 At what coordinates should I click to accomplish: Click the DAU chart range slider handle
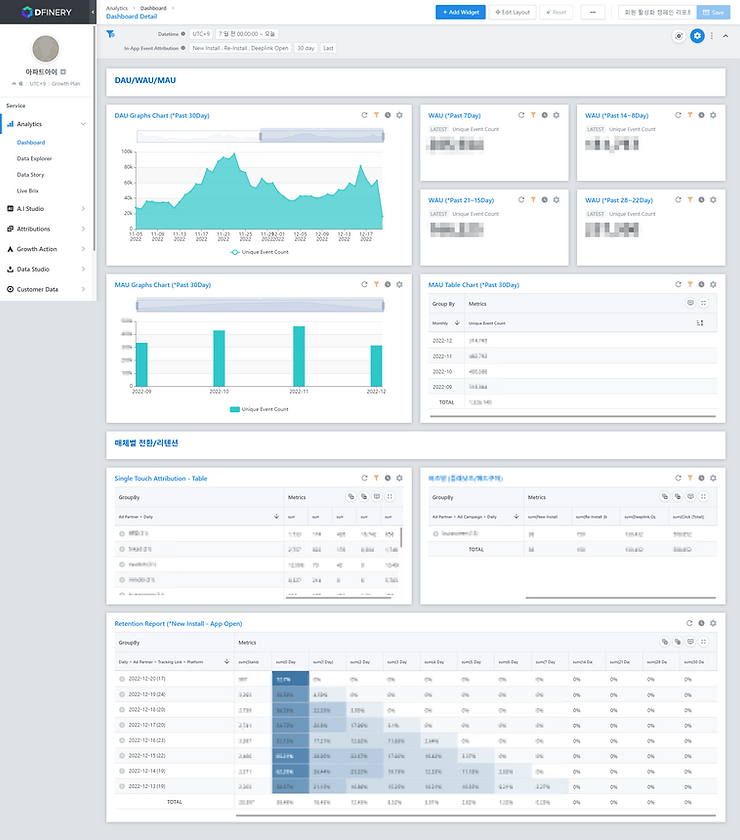pos(260,137)
